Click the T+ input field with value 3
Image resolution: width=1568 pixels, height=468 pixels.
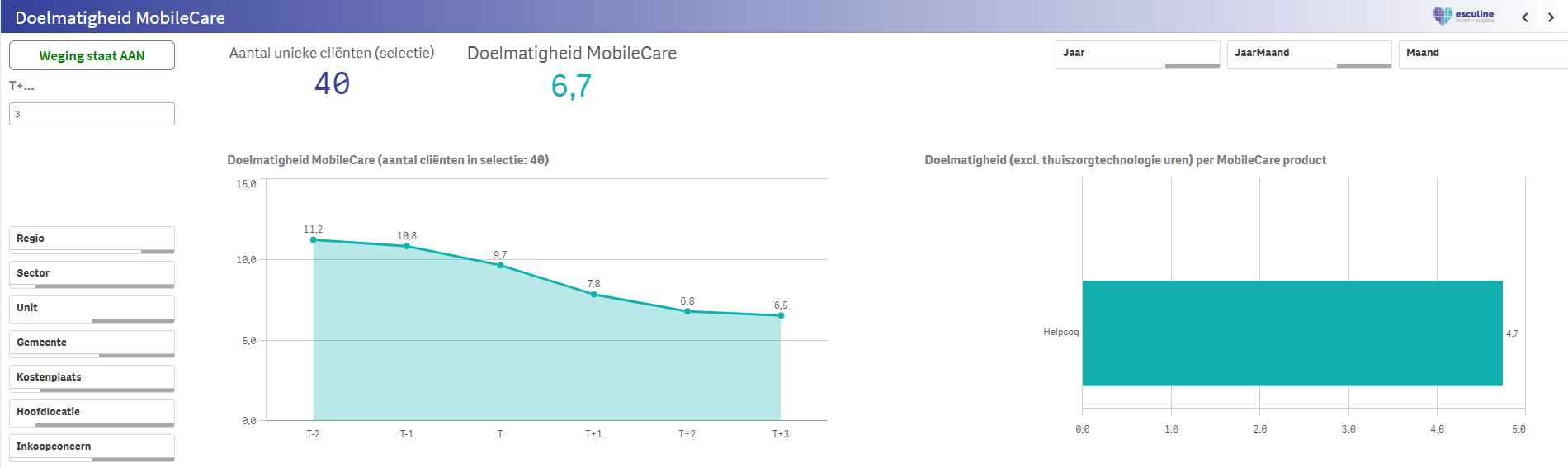tap(92, 114)
